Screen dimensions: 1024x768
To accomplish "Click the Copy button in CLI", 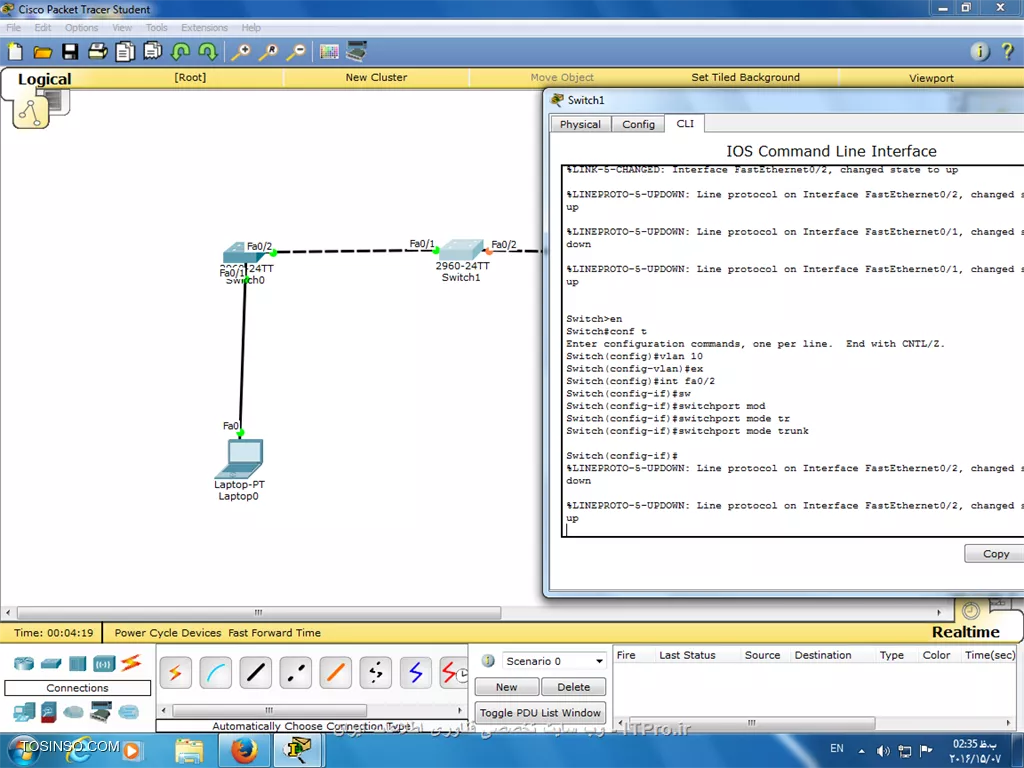I will tap(995, 554).
